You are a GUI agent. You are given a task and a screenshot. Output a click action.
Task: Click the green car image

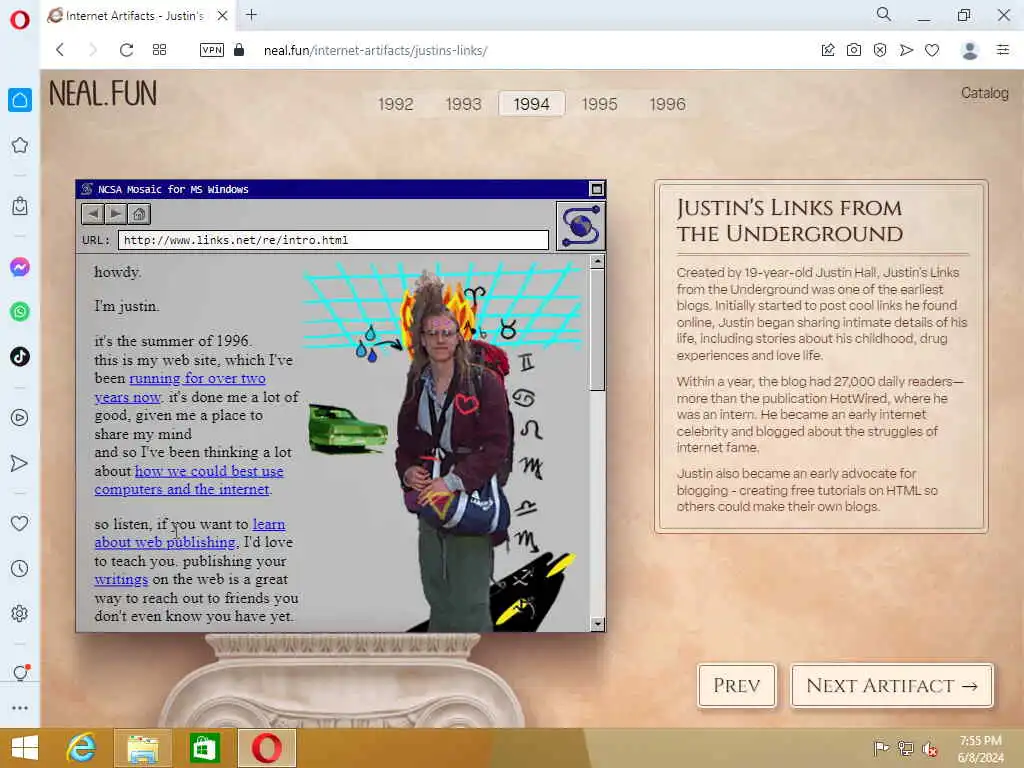pos(347,429)
